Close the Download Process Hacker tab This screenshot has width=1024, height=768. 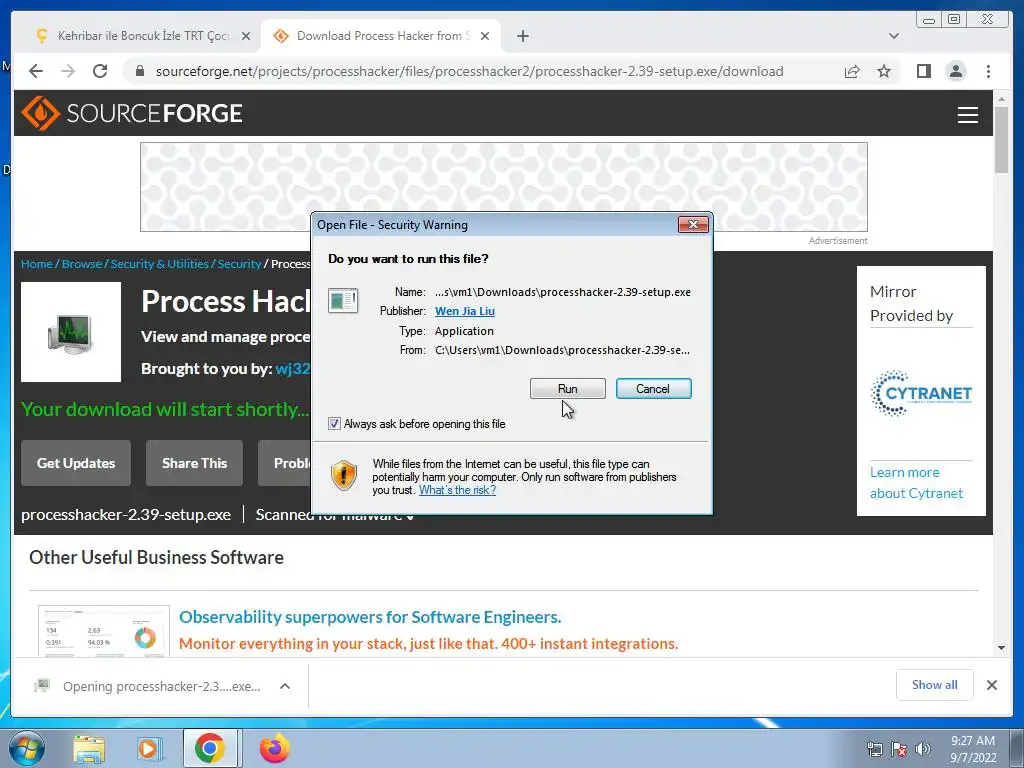click(485, 36)
